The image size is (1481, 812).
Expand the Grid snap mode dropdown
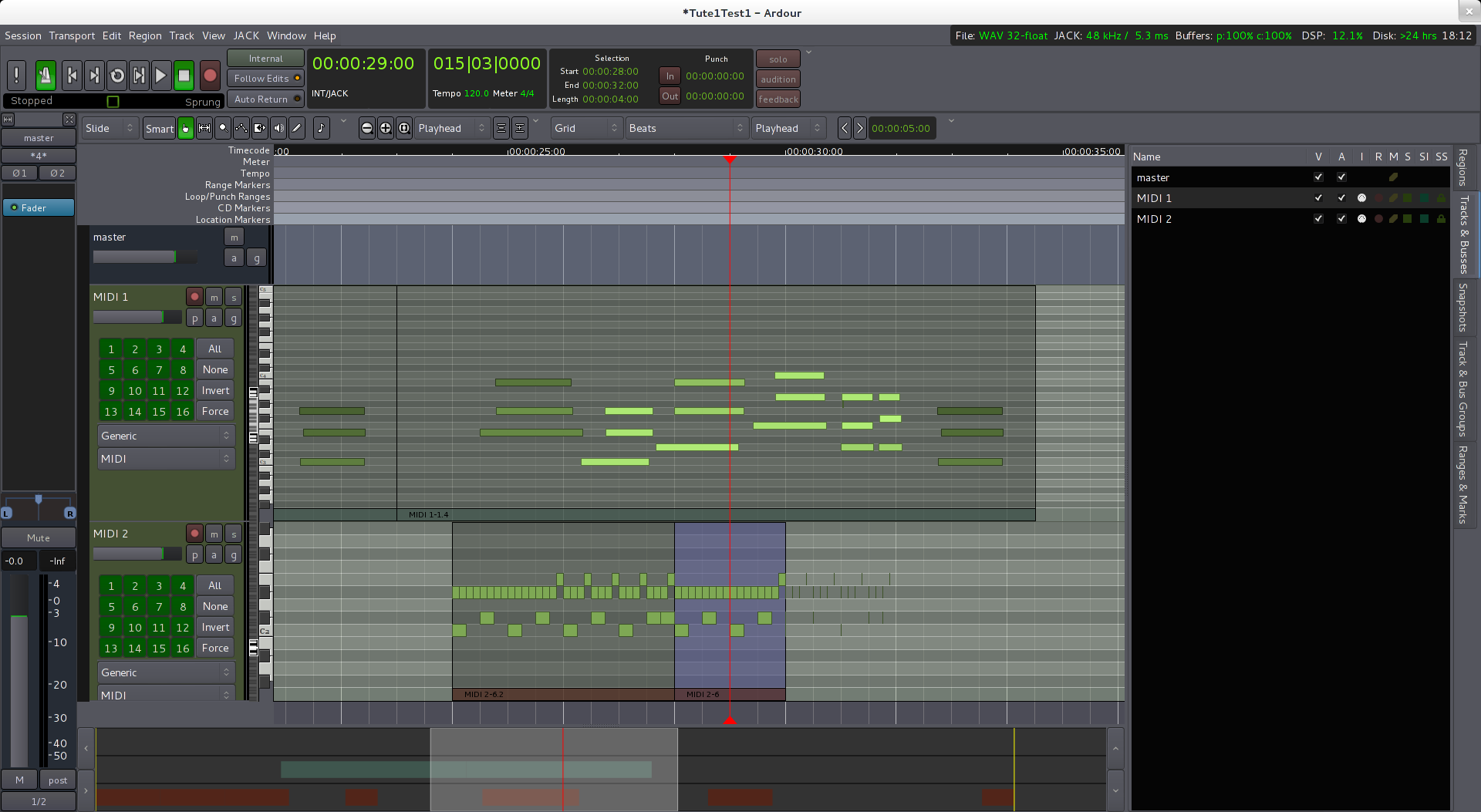pyautogui.click(x=586, y=128)
